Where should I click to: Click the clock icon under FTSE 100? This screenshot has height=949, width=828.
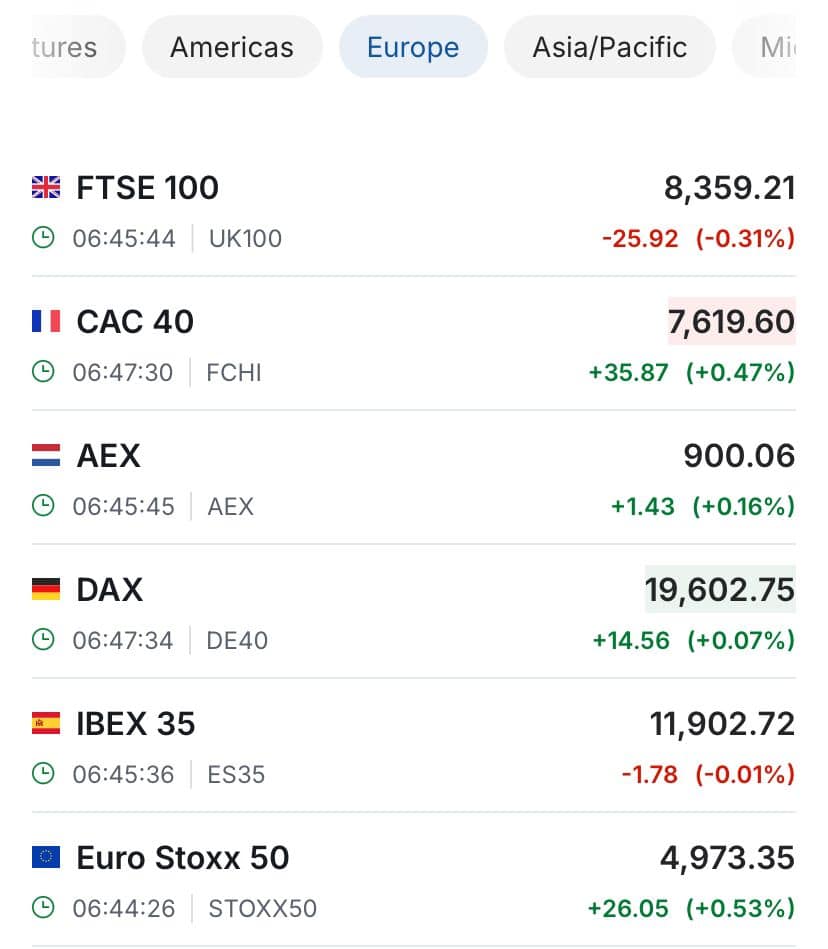[x=43, y=238]
